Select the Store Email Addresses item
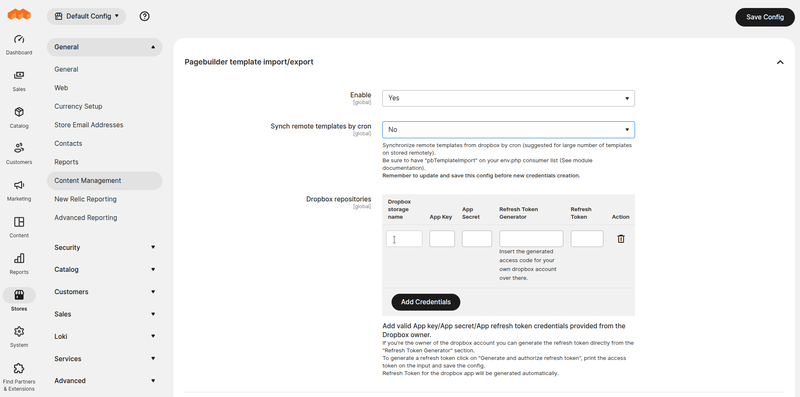 click(89, 125)
